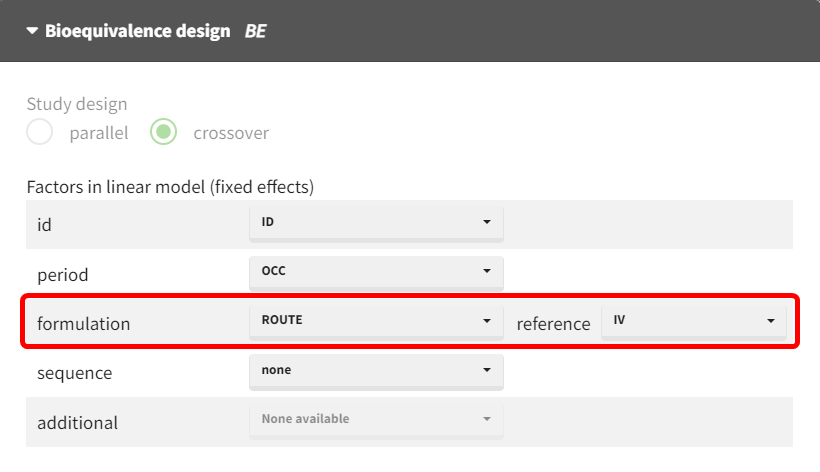Collapse the Bioequivalence design section triangle
Image resolution: width=820 pixels, height=472 pixels.
(32, 31)
